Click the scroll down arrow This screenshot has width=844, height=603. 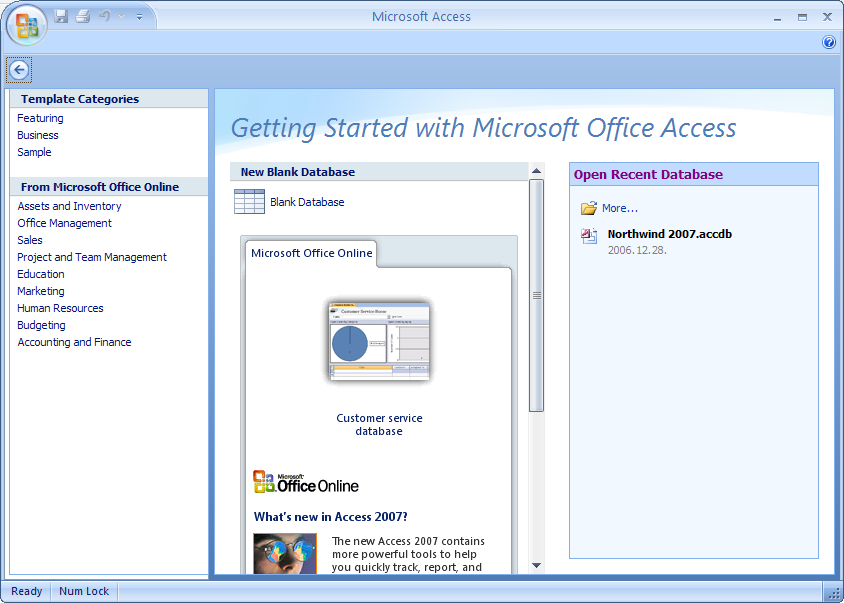pos(536,565)
